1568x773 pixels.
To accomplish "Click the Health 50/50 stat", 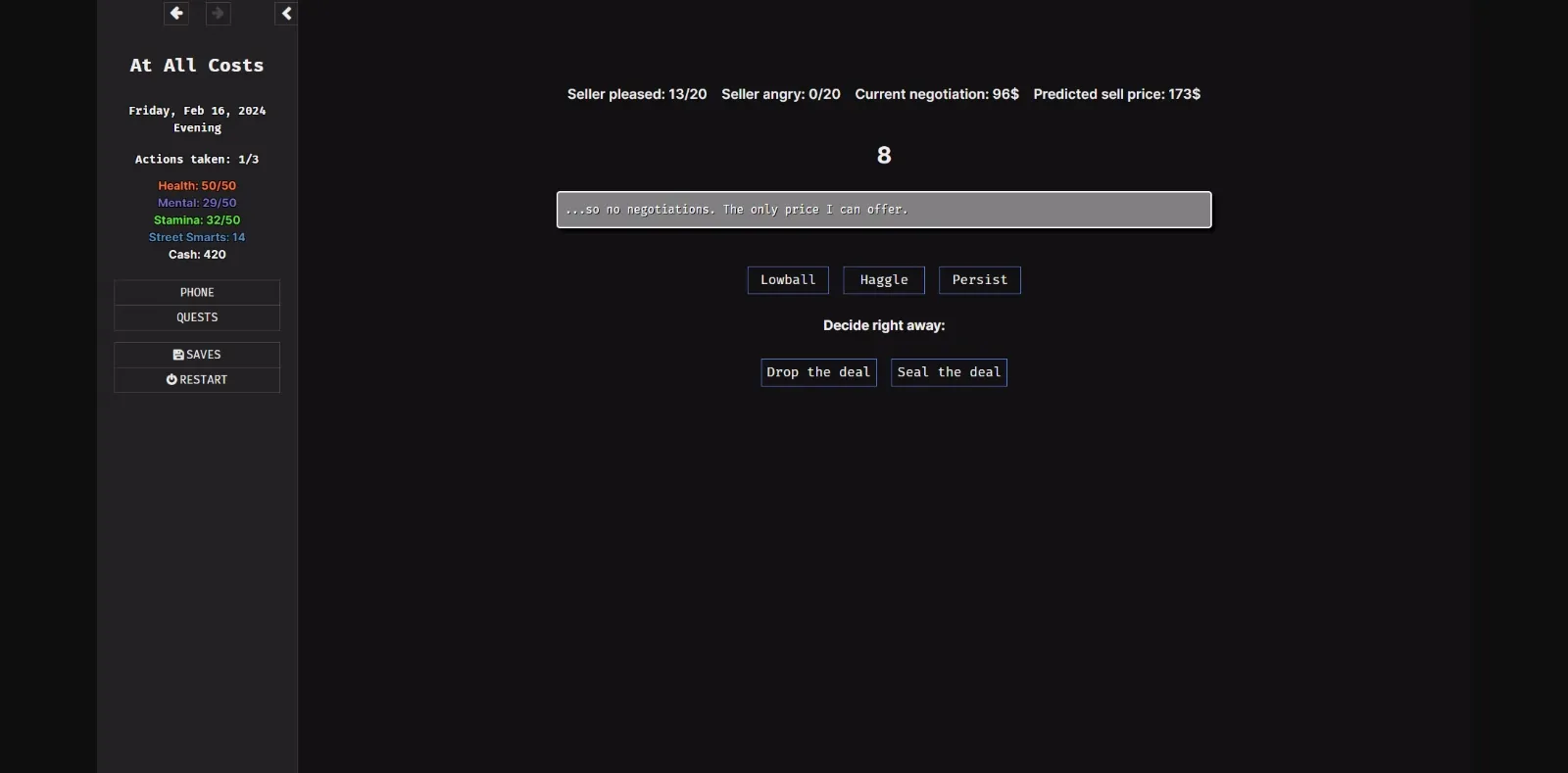I will [197, 186].
